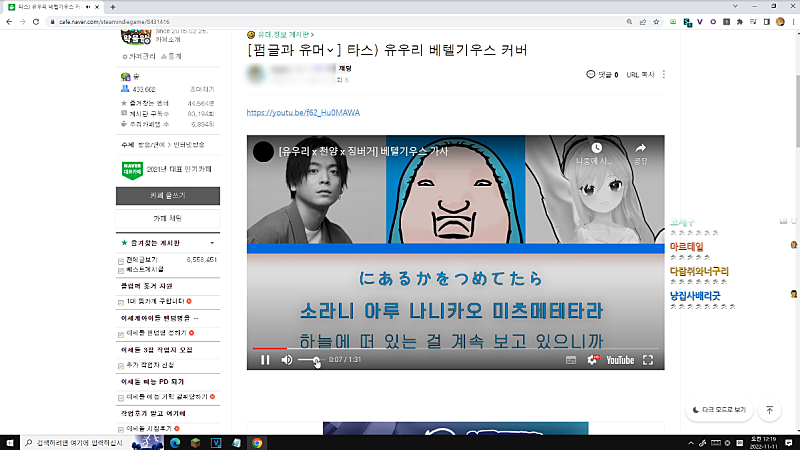
Task: Open the Windows Start menu
Action: (x=10, y=442)
